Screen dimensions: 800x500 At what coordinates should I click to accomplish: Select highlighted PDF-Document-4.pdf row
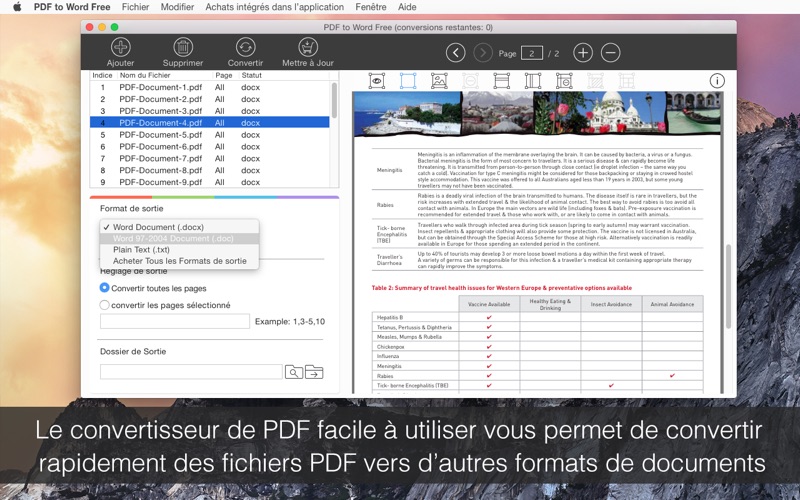coord(210,122)
